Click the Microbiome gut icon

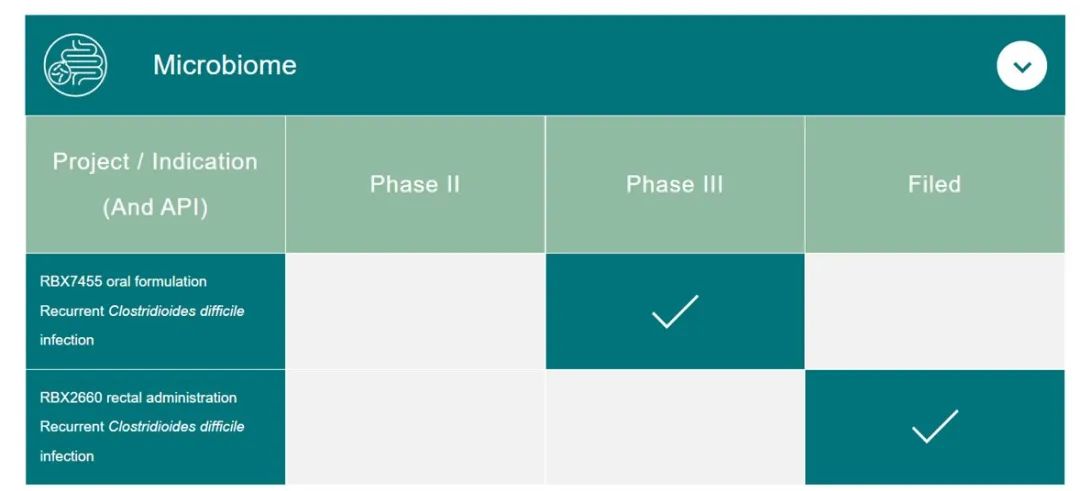(x=75, y=65)
